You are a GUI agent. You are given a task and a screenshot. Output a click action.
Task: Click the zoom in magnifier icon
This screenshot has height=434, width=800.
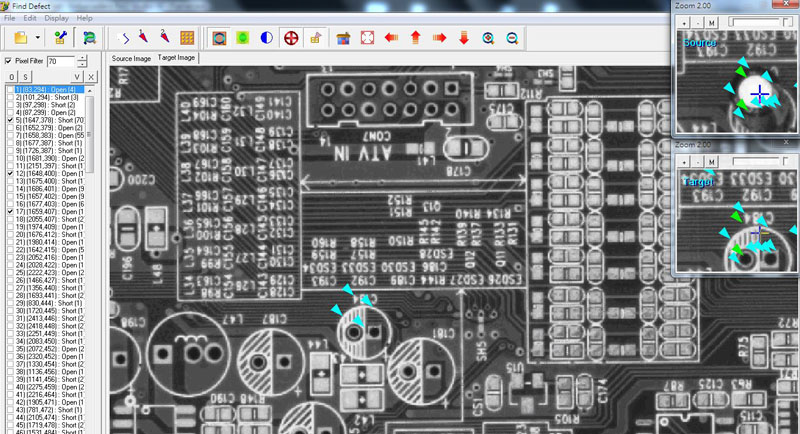(x=488, y=38)
